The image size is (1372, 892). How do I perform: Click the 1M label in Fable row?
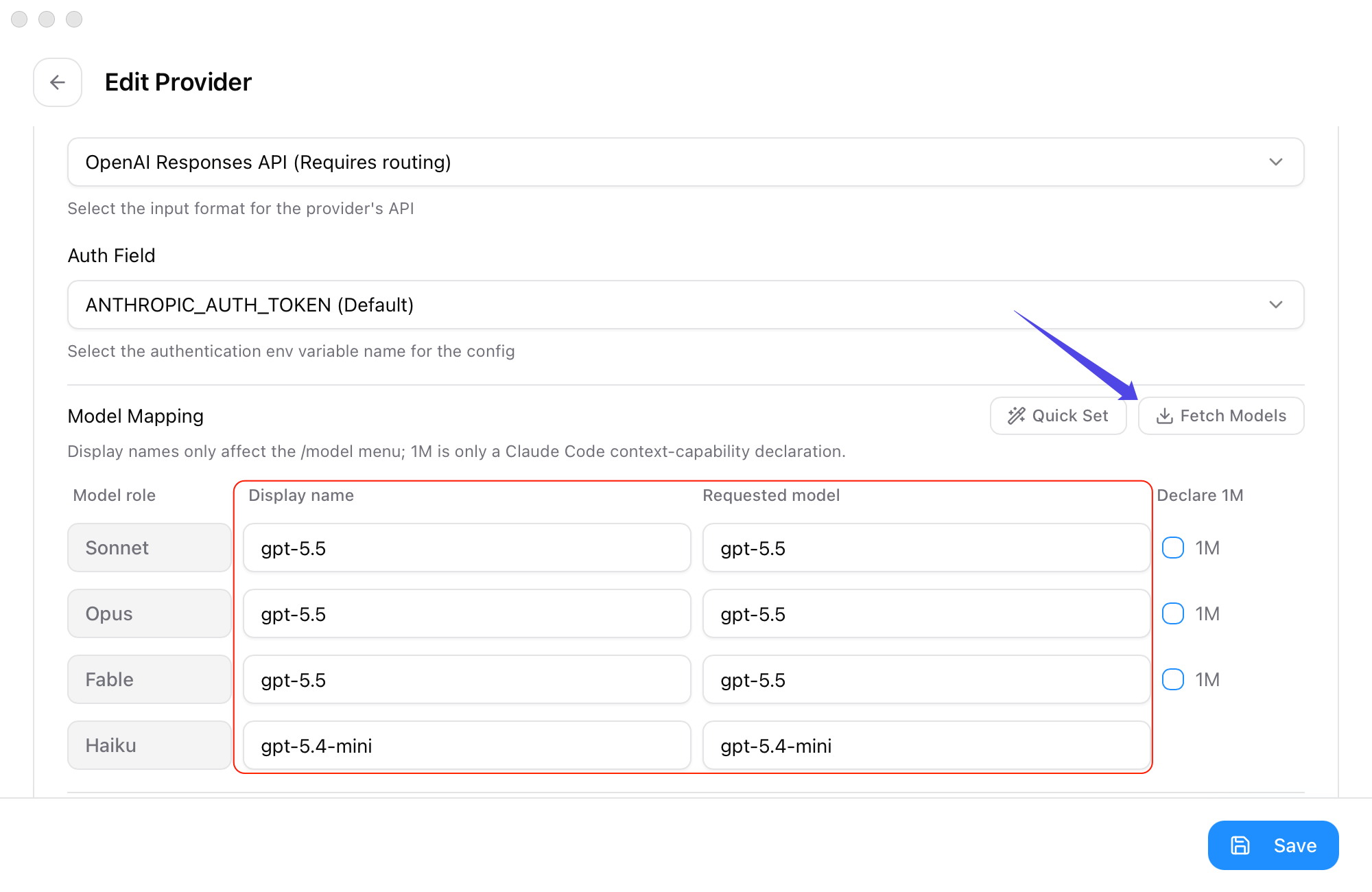click(x=1207, y=679)
